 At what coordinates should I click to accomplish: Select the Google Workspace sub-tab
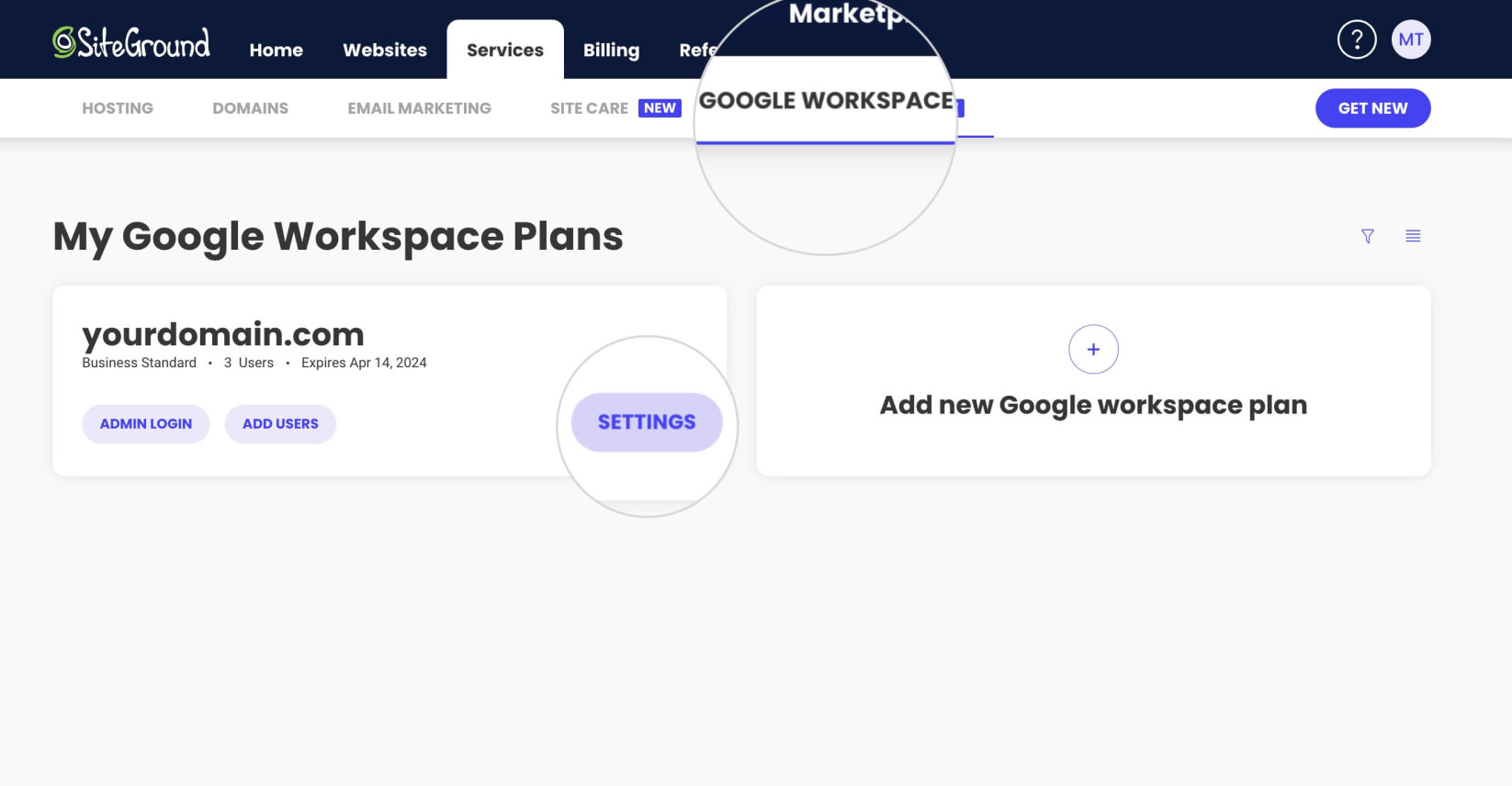pos(826,101)
